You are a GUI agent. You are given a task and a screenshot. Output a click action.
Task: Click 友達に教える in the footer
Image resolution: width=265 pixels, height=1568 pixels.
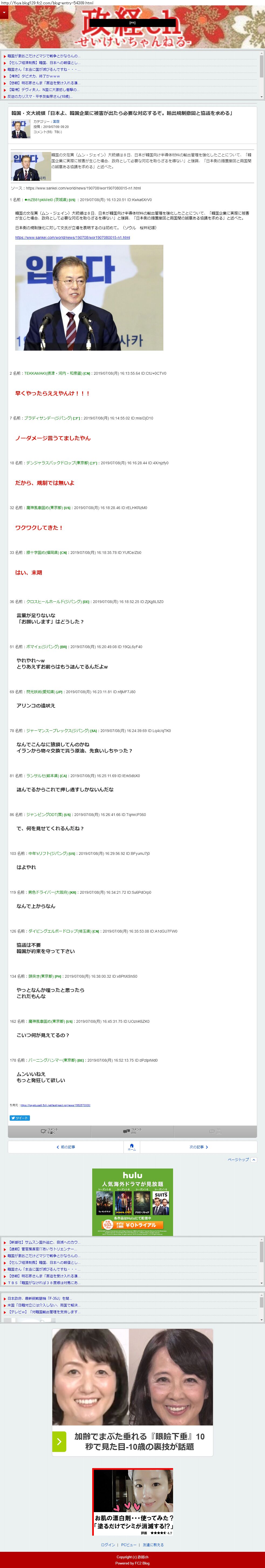coord(153,1544)
